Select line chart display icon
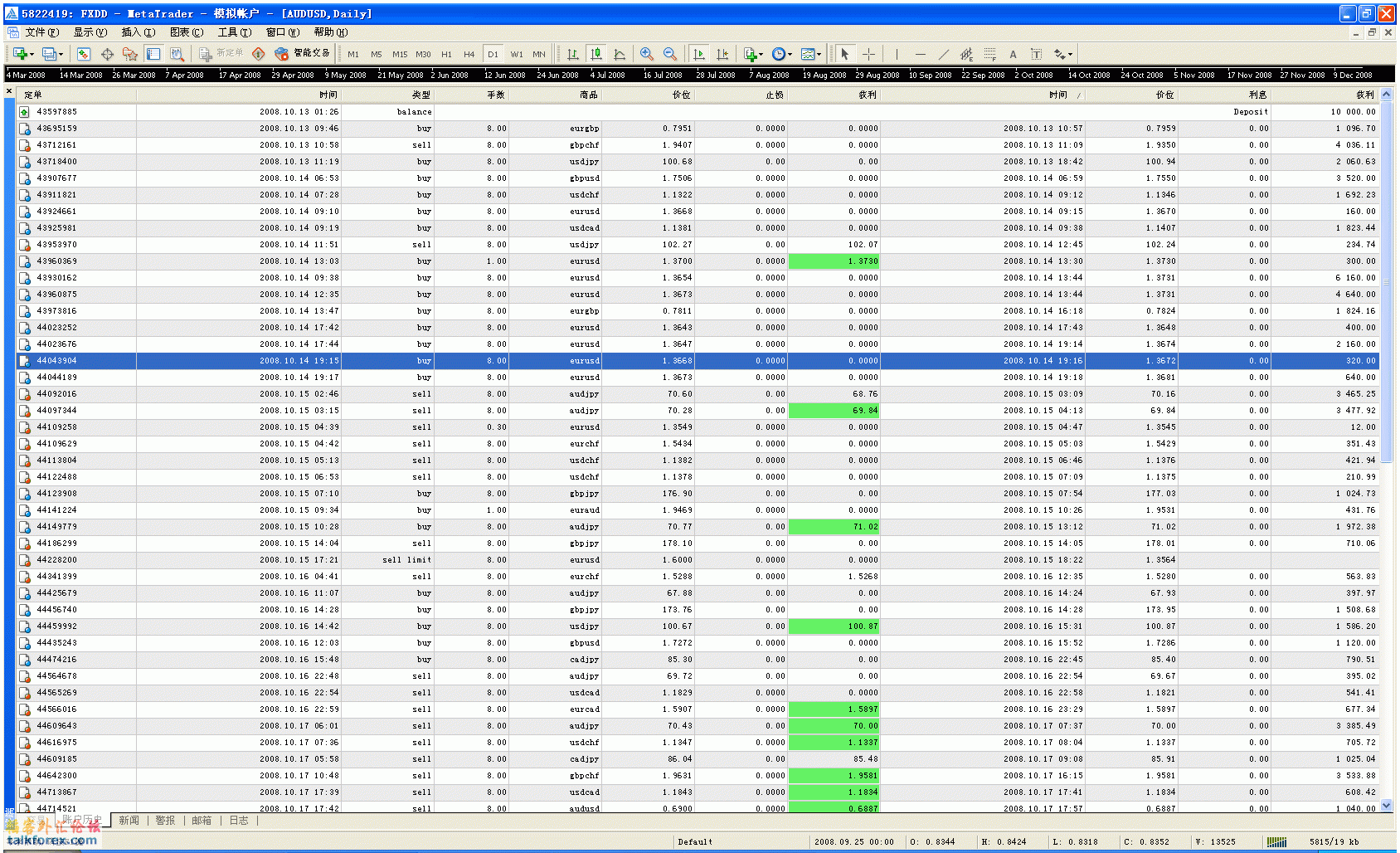 point(620,54)
